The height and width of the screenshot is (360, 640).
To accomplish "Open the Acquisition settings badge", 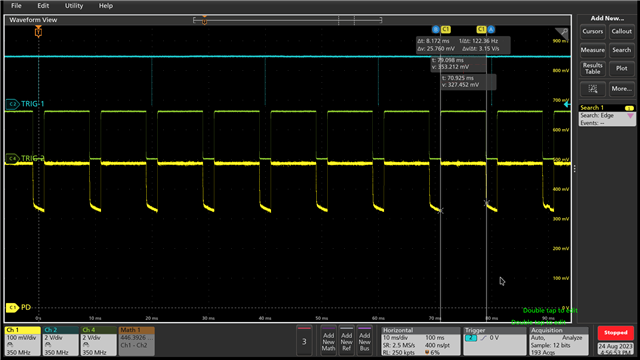I will (x=558, y=341).
